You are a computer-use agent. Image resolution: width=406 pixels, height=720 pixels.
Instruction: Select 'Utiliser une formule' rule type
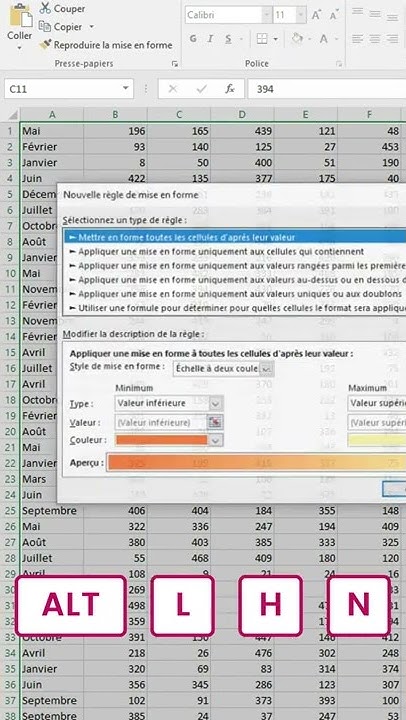coord(235,308)
